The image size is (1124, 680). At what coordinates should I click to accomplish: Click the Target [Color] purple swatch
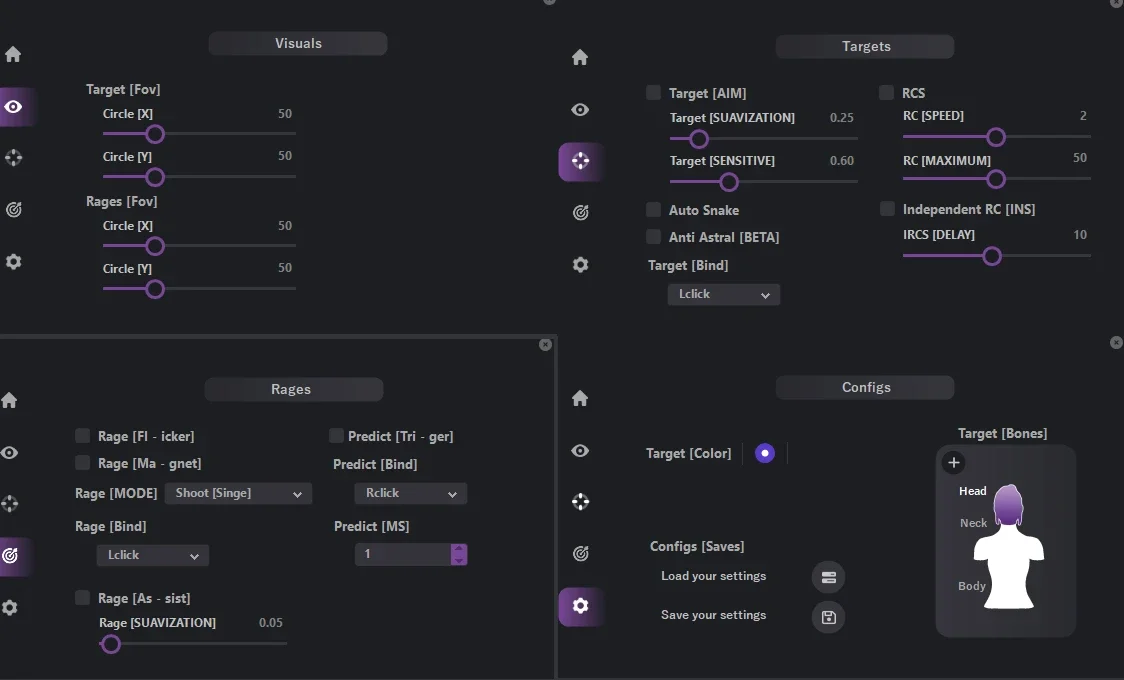[765, 454]
